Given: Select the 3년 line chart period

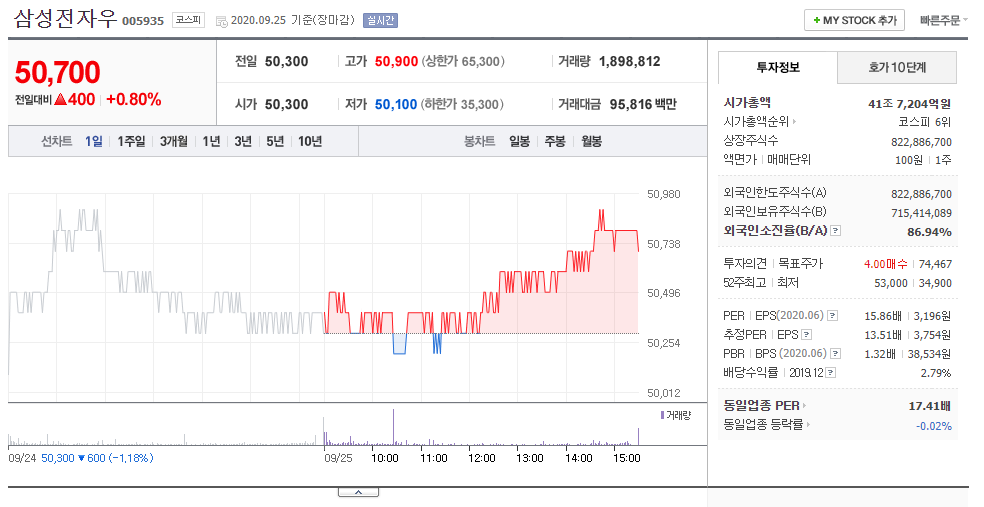Looking at the screenshot, I should point(243,141).
